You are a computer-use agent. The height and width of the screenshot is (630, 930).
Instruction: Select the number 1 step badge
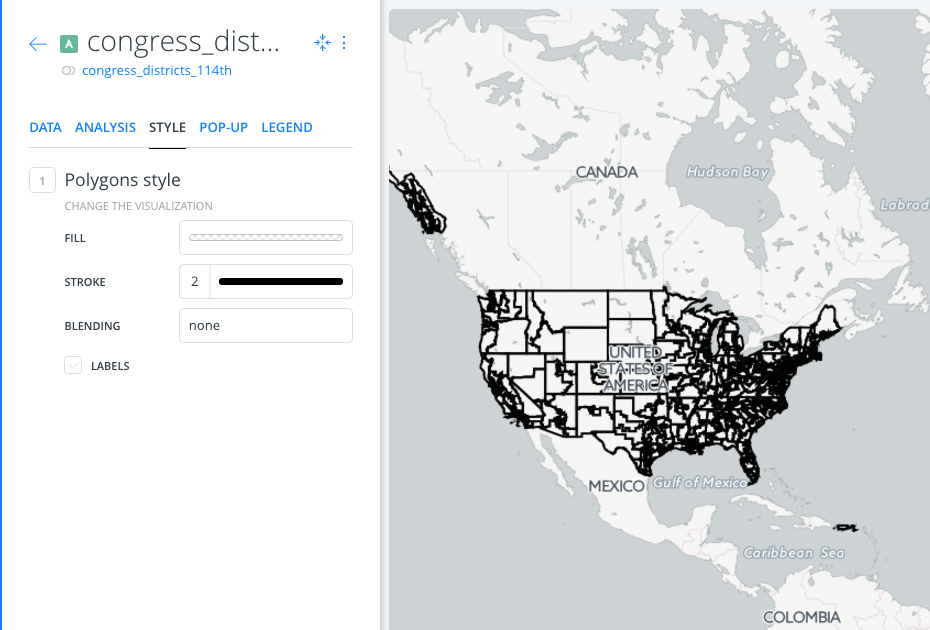coord(42,180)
